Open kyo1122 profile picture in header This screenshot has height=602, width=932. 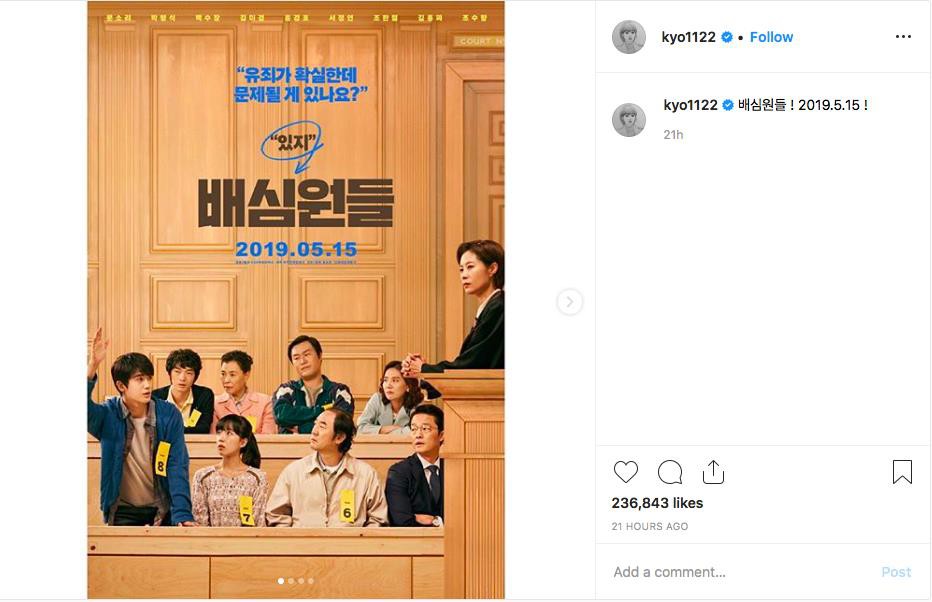[x=629, y=37]
